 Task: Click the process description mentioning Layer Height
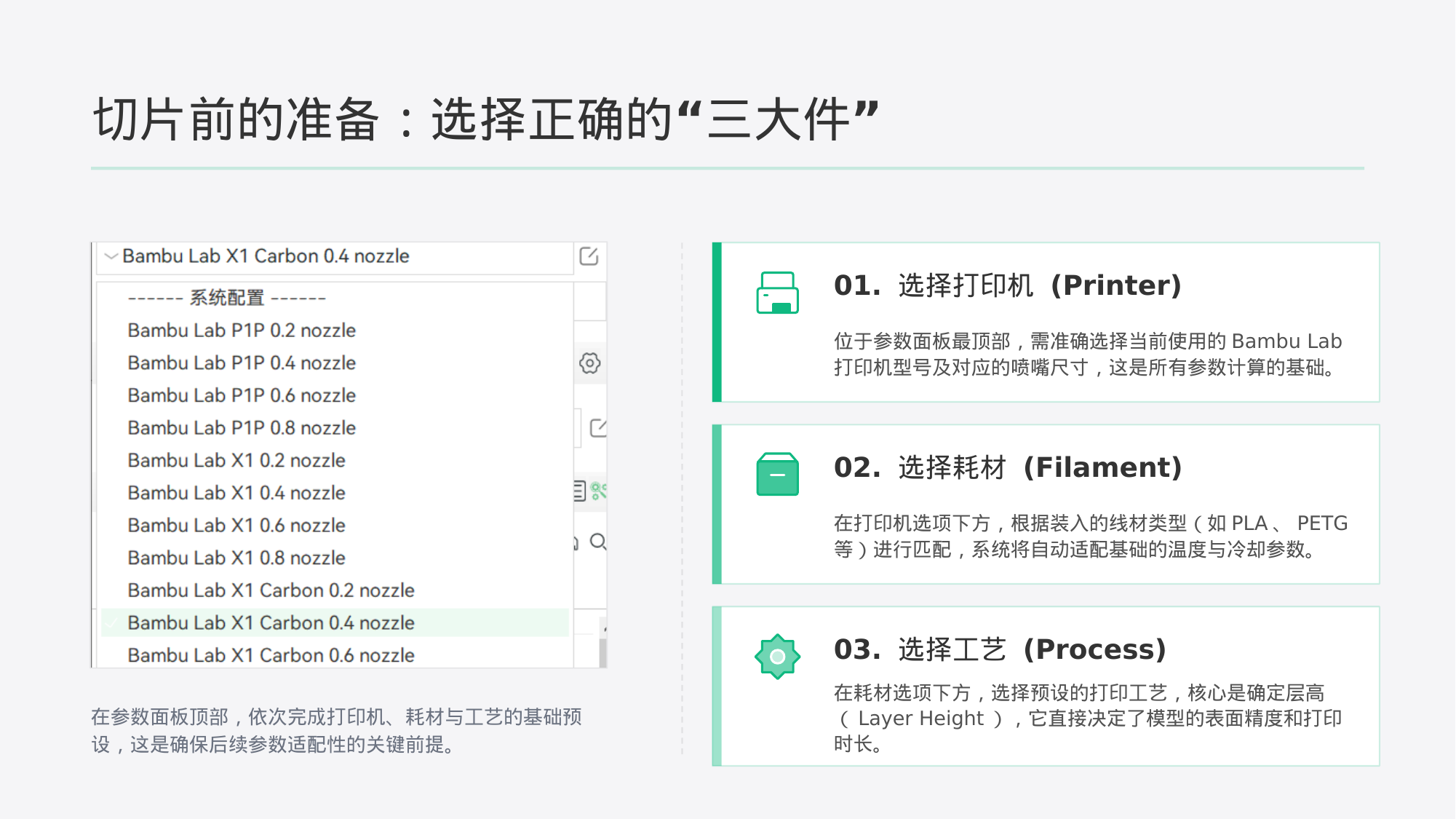click(1088, 718)
